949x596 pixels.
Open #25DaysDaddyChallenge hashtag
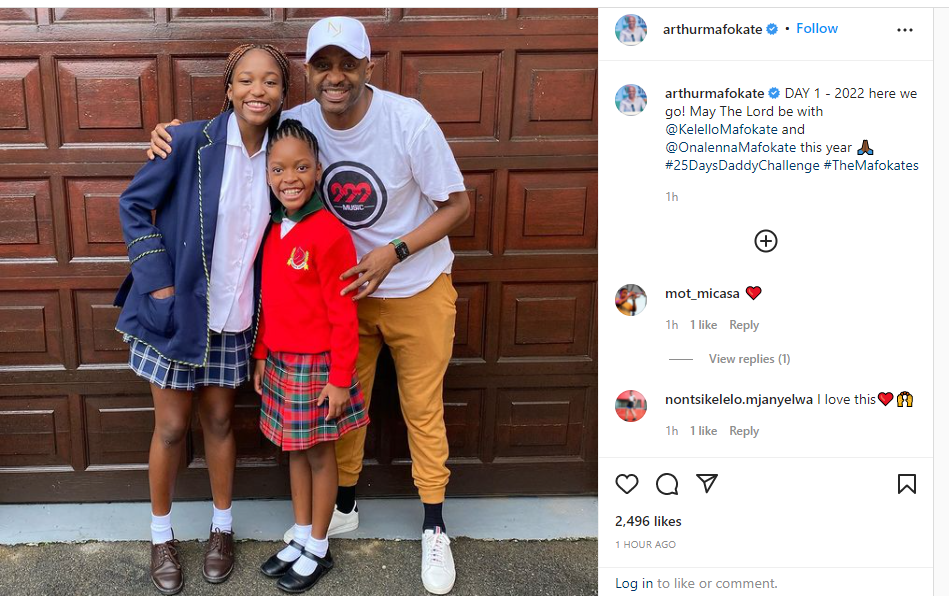pyautogui.click(x=742, y=165)
